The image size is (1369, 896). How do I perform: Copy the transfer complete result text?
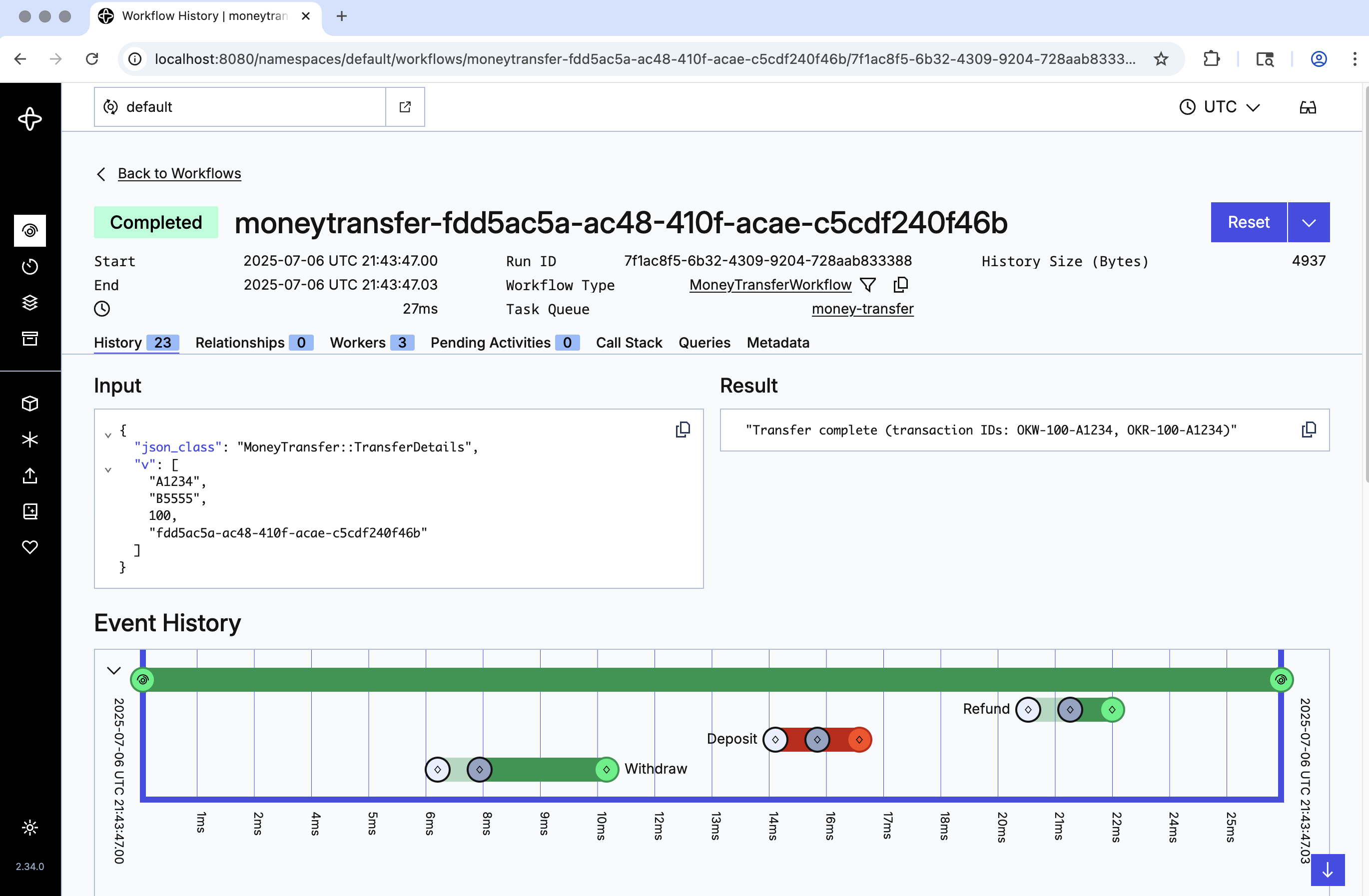tap(1309, 430)
